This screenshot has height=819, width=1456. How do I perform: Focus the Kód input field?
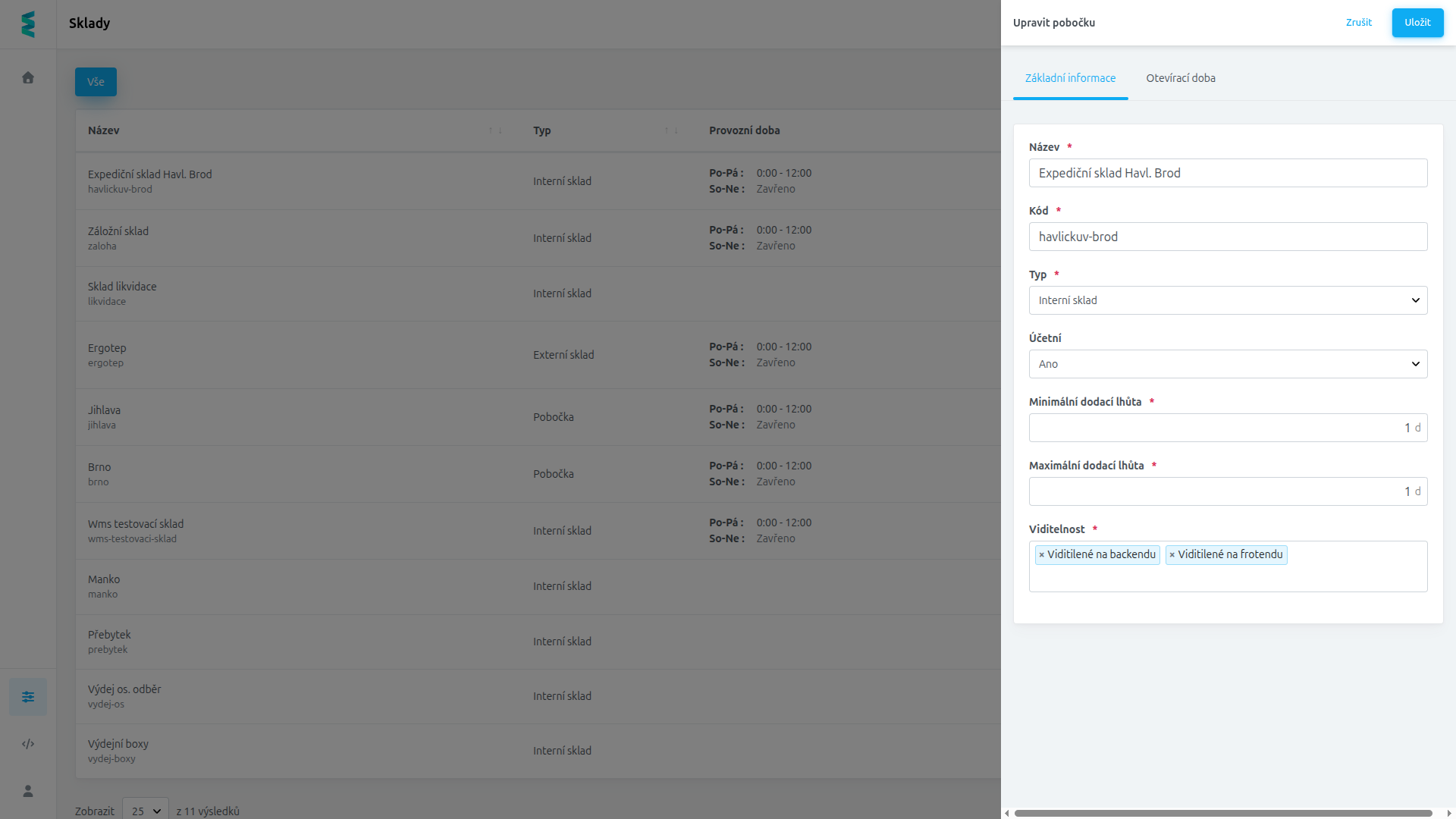1228,237
